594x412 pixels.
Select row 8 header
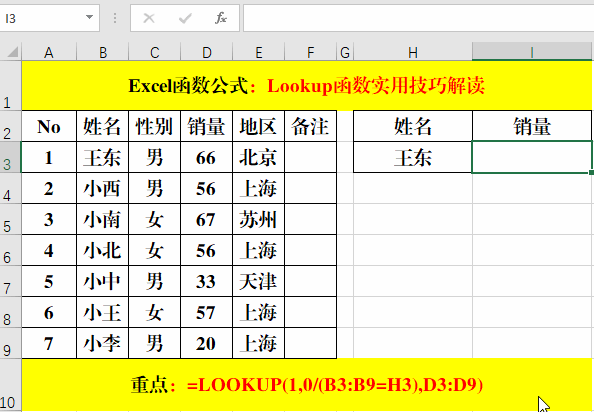tap(11, 312)
